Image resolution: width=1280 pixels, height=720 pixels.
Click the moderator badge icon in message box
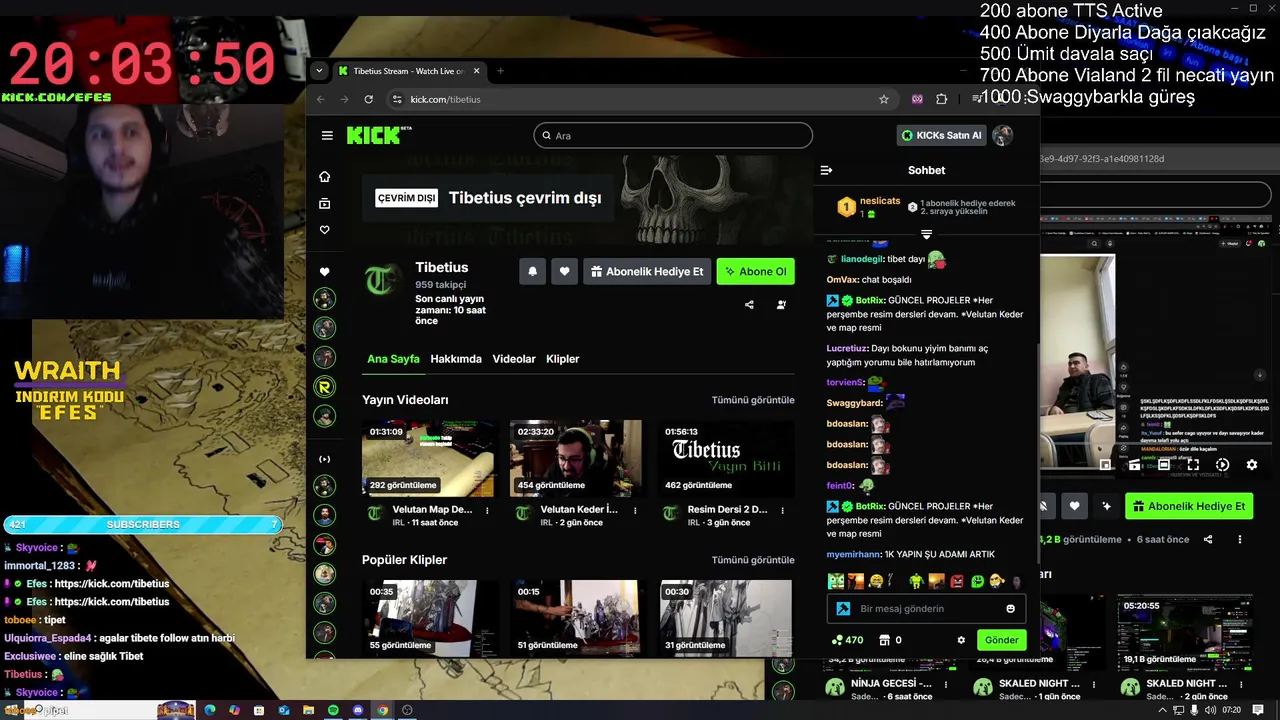point(843,609)
